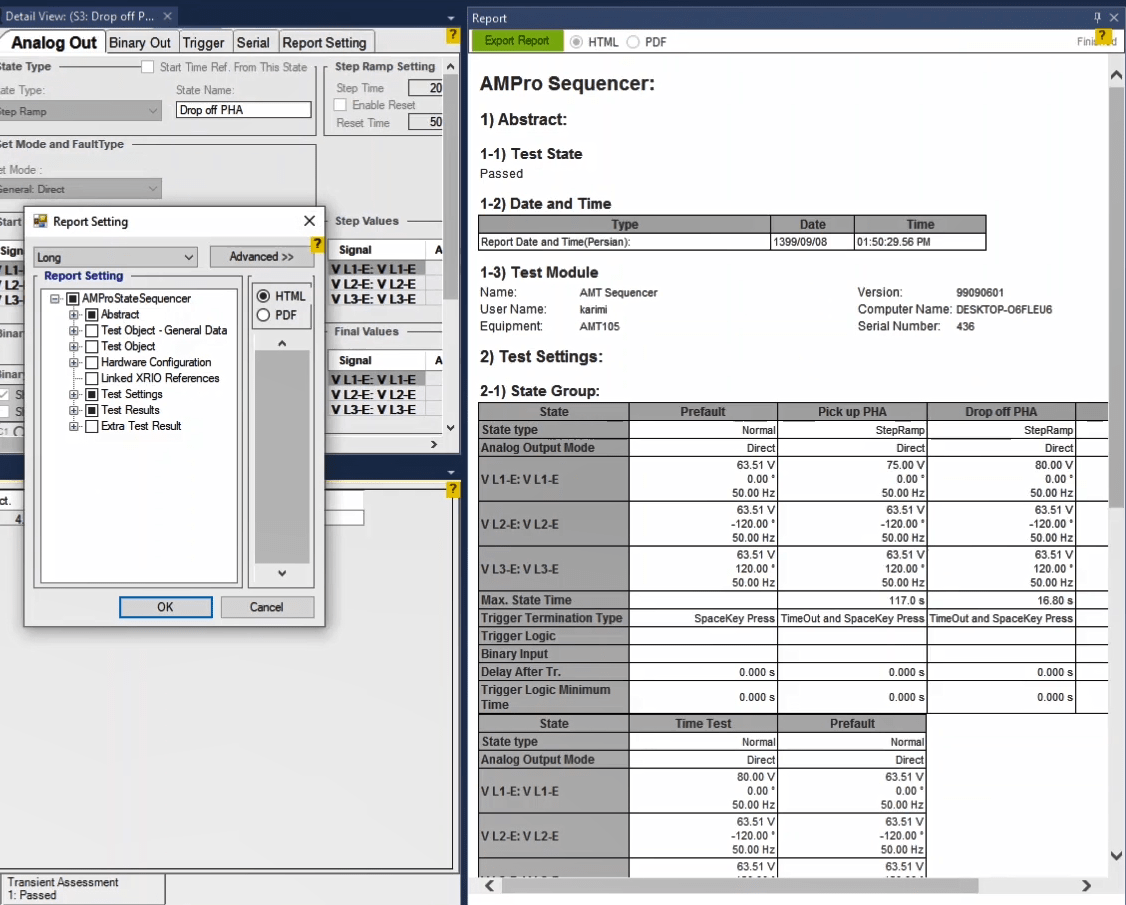Click the help icon in the Report panel toolbar
1126x905 pixels.
tap(1103, 37)
